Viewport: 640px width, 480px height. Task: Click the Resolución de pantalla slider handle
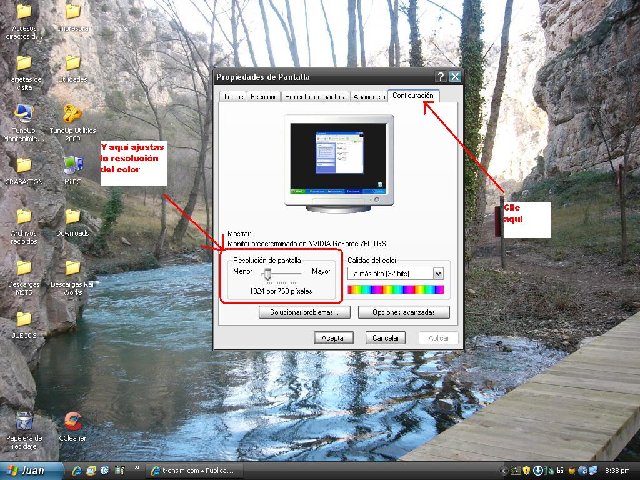(268, 272)
